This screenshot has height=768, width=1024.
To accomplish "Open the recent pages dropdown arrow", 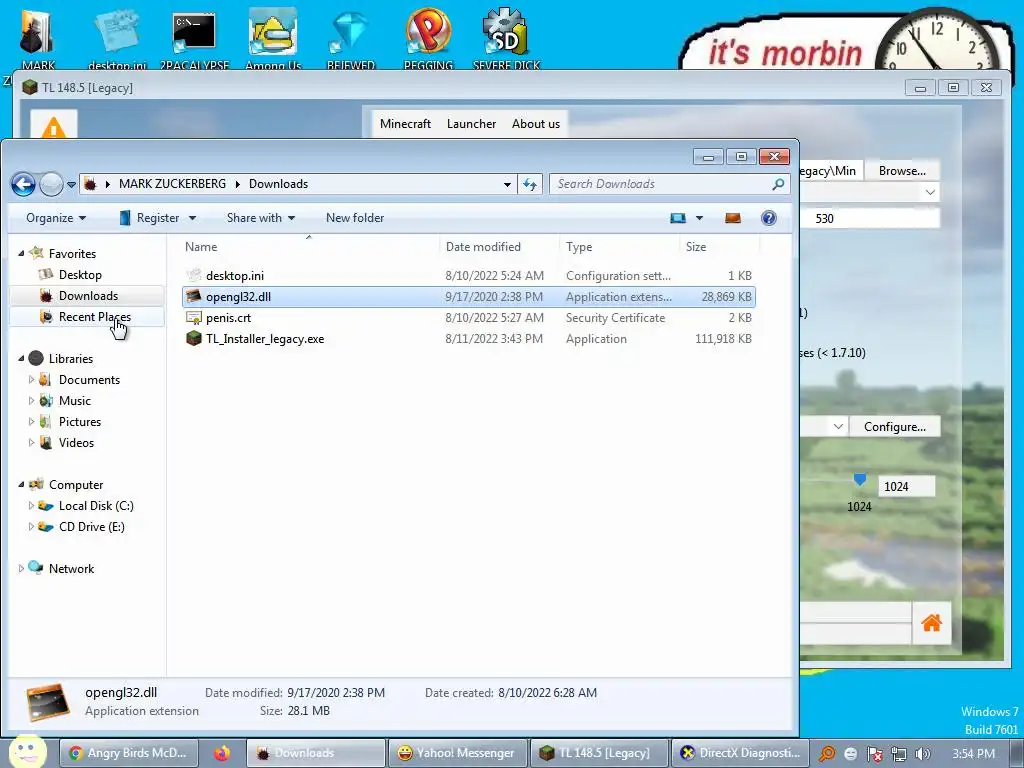I will (x=71, y=185).
